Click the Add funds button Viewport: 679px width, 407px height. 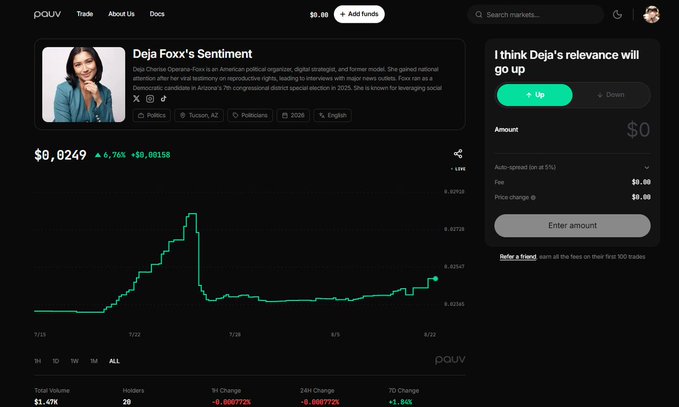click(x=359, y=14)
